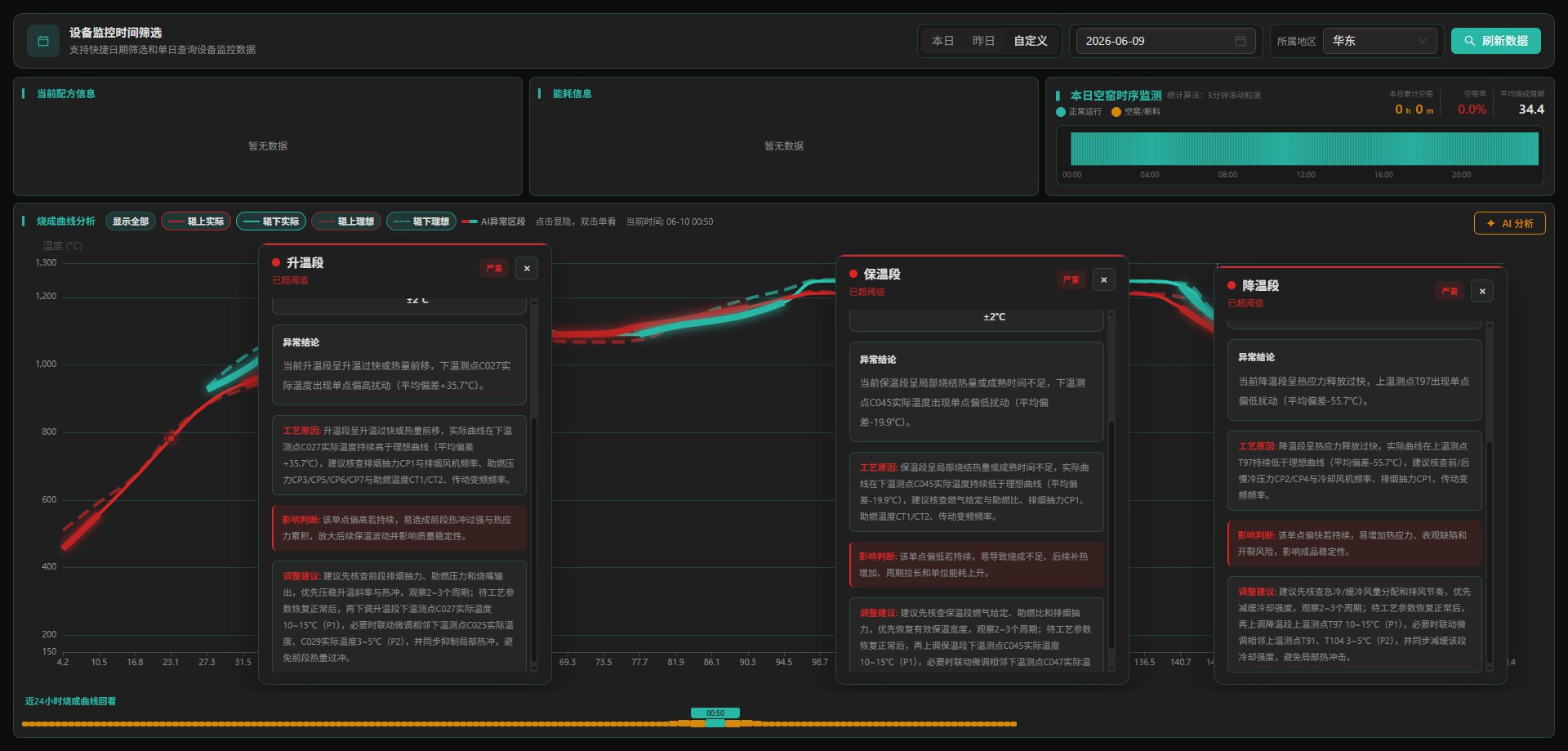This screenshot has height=751, width=1568.
Task: Click the 显示全部 button
Action: tap(131, 221)
